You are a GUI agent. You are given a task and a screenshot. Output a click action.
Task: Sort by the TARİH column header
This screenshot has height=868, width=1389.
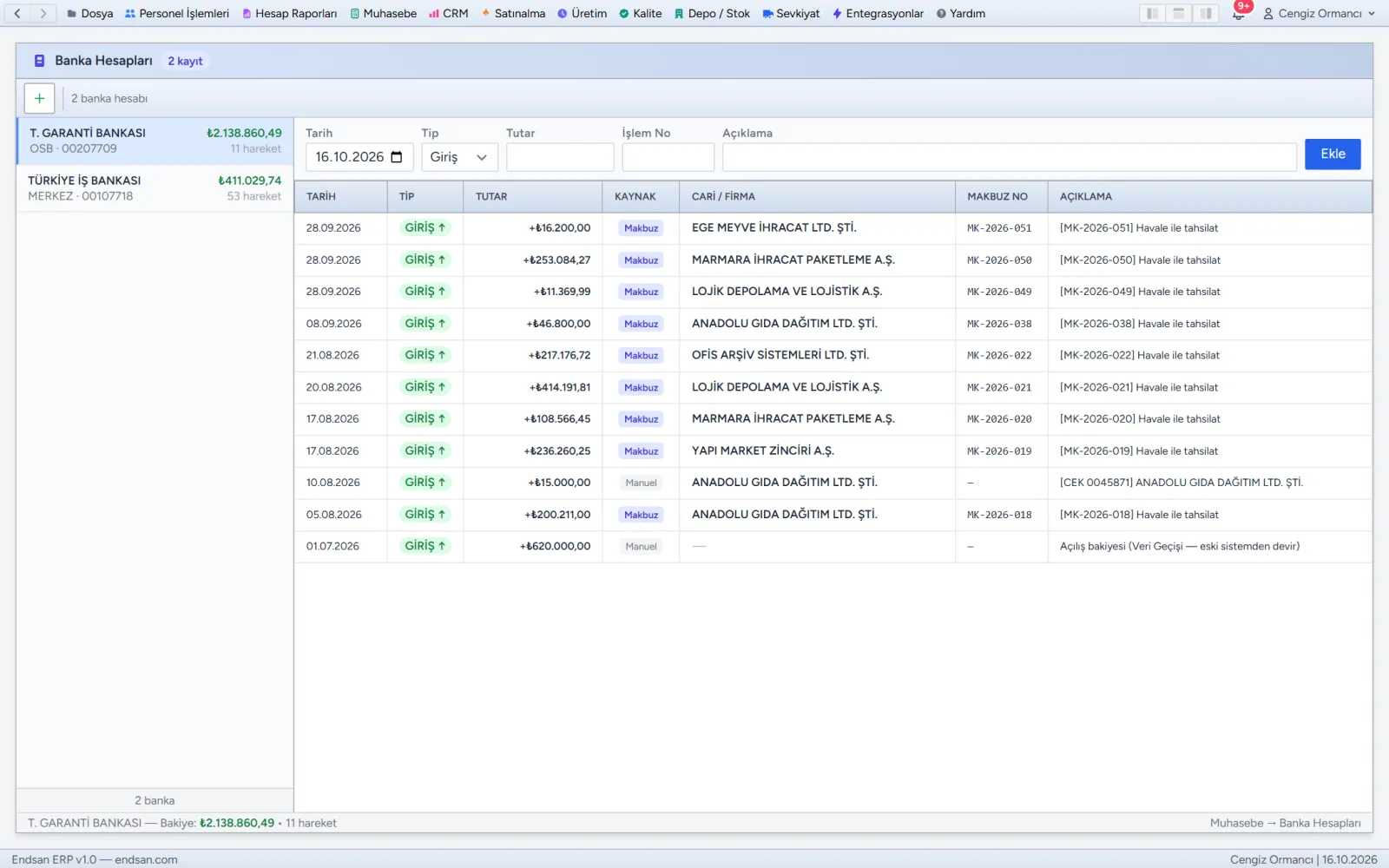click(321, 197)
